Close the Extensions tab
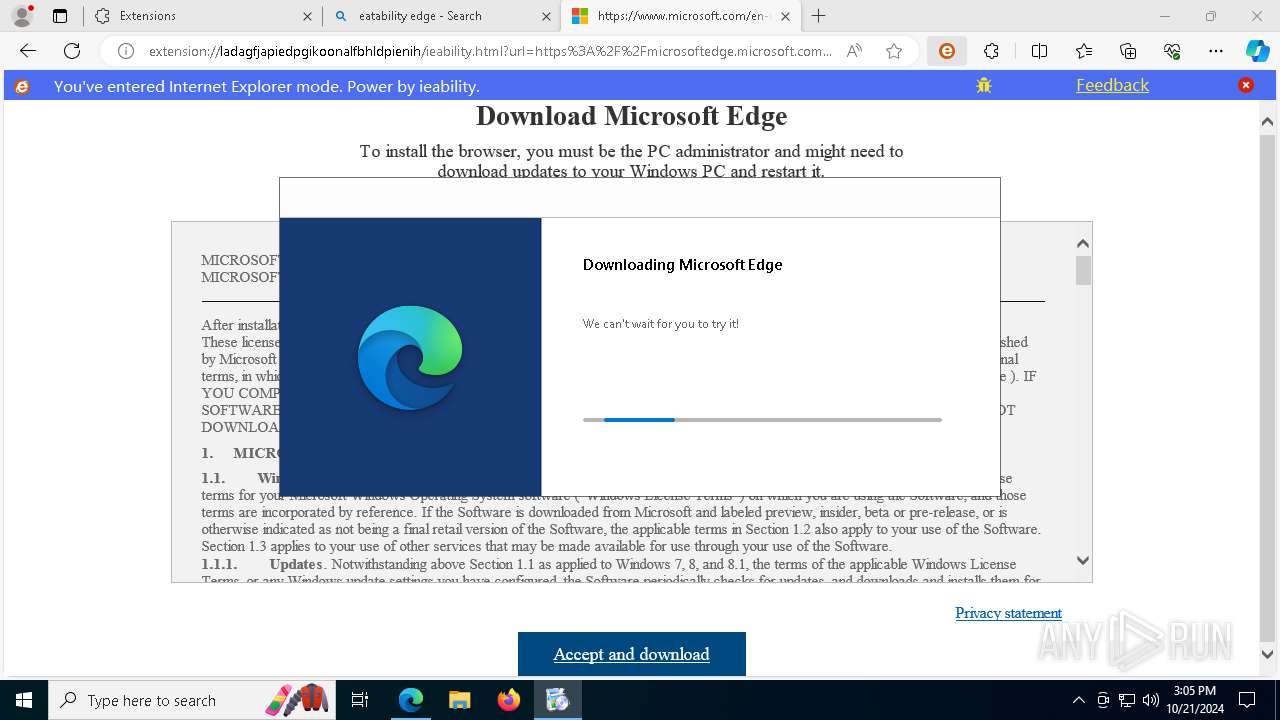Image resolution: width=1280 pixels, height=720 pixels. tap(307, 16)
